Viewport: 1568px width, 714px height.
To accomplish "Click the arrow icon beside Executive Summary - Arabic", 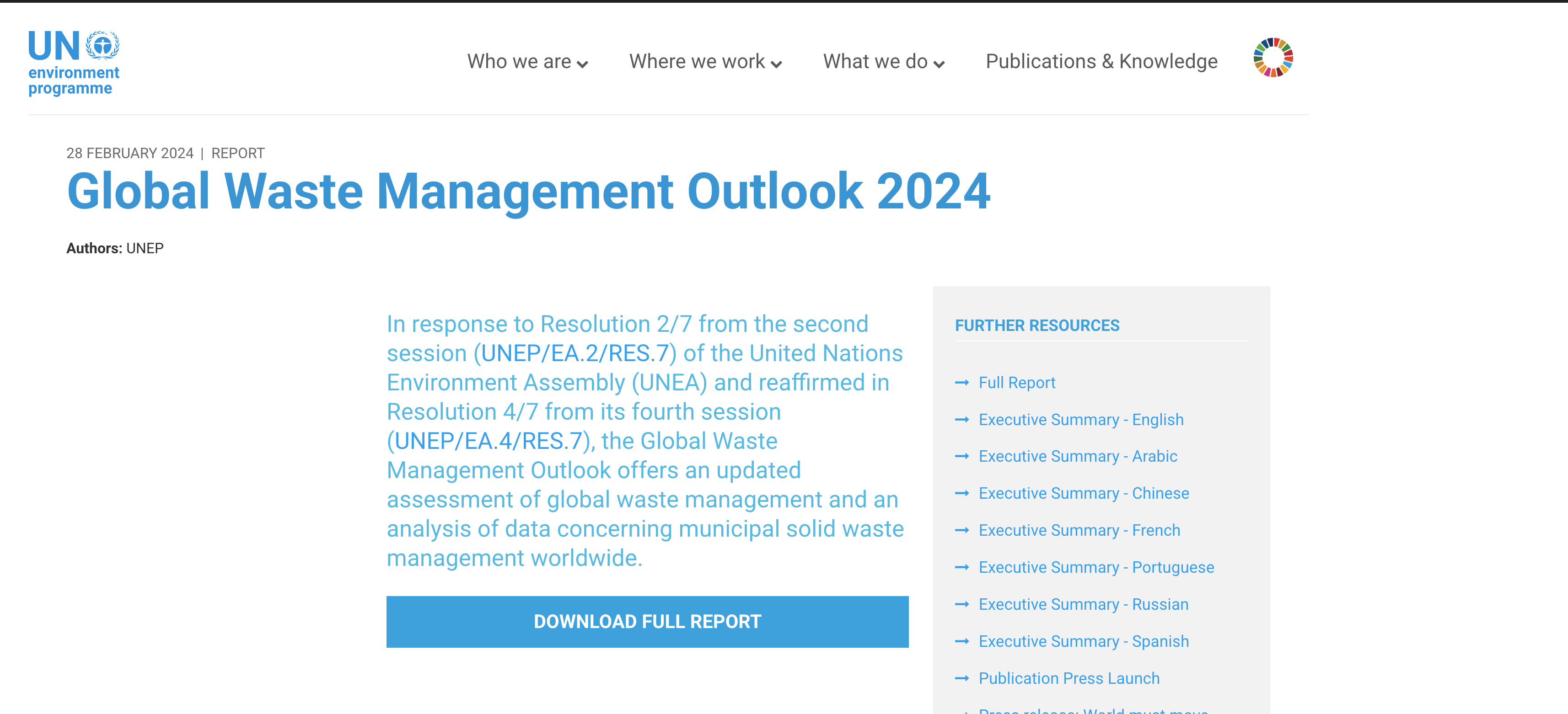I will pyautogui.click(x=962, y=456).
